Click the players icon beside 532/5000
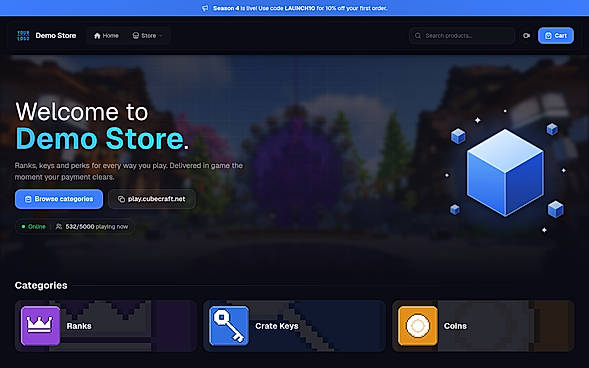The width and height of the screenshot is (589, 368). [x=59, y=226]
